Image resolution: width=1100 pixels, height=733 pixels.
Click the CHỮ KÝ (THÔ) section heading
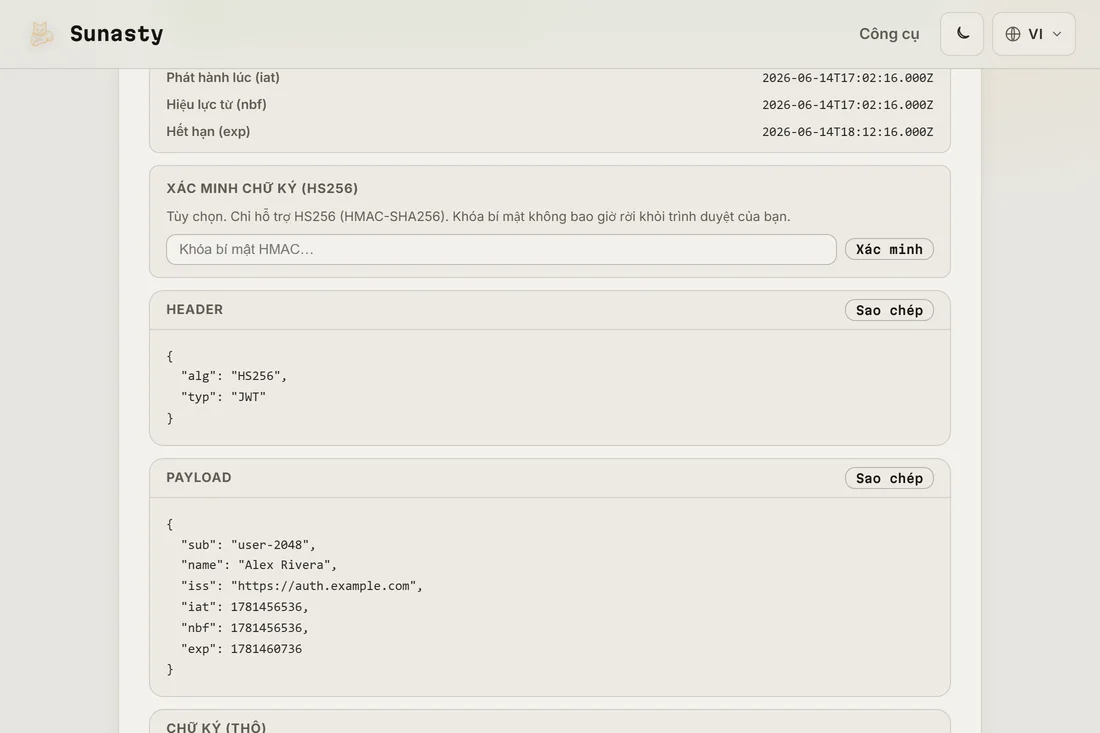click(x=216, y=727)
